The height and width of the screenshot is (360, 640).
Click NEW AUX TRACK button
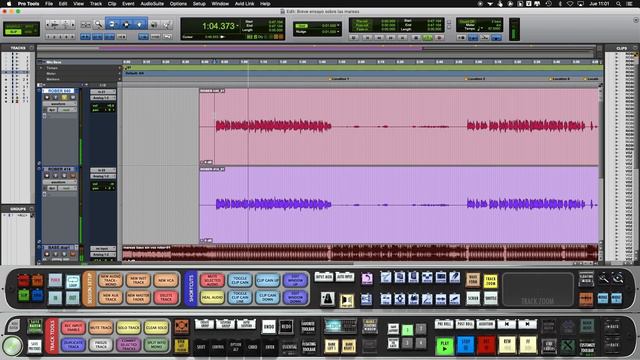point(110,298)
